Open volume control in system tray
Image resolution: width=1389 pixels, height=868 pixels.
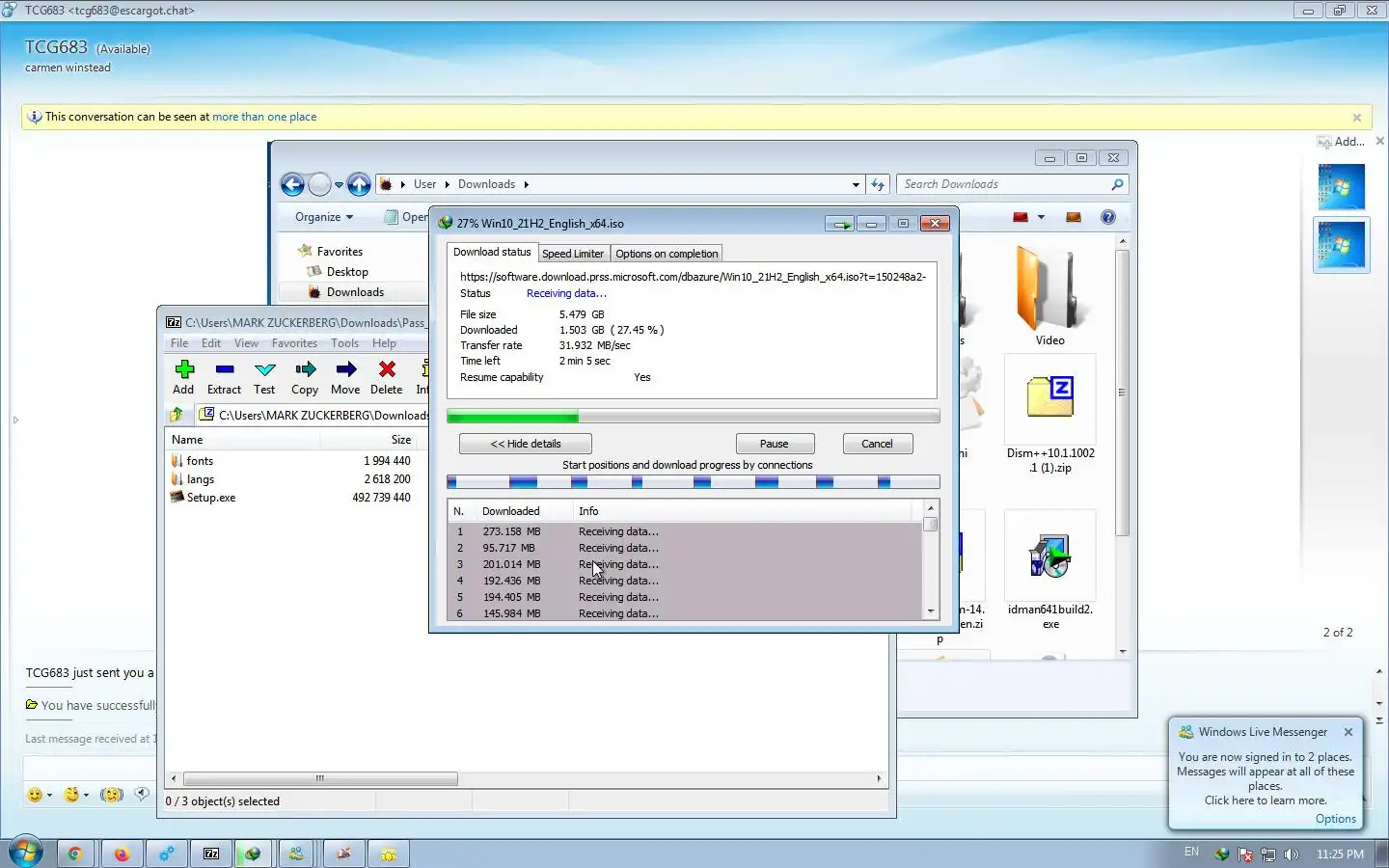click(x=1292, y=854)
